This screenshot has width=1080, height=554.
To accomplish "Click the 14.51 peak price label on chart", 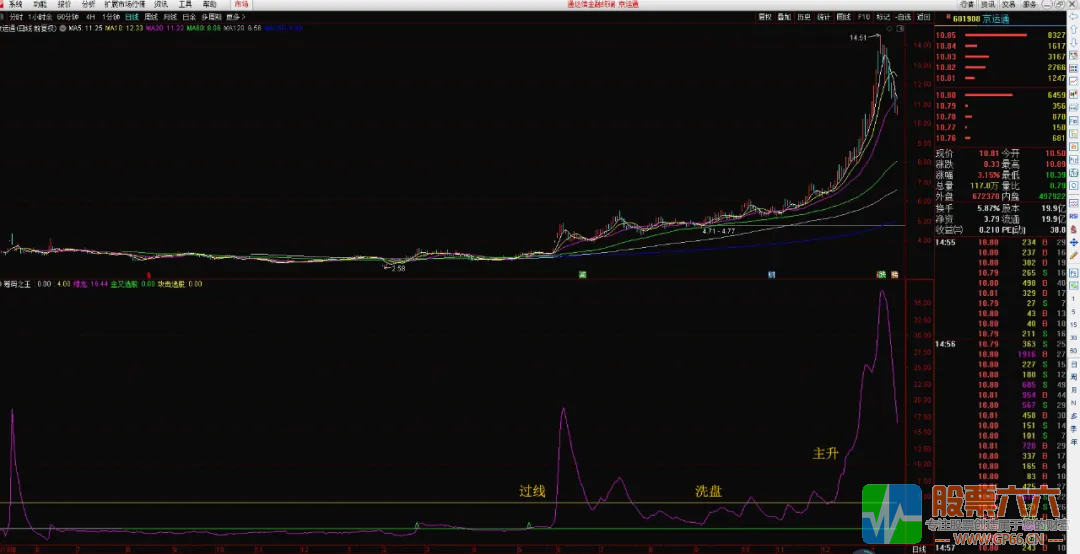I will [x=858, y=38].
